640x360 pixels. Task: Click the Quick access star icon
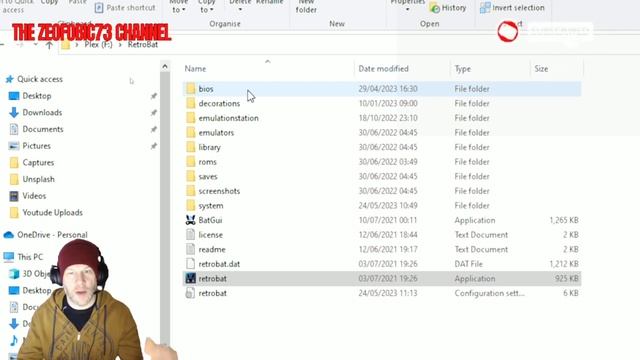[9, 79]
